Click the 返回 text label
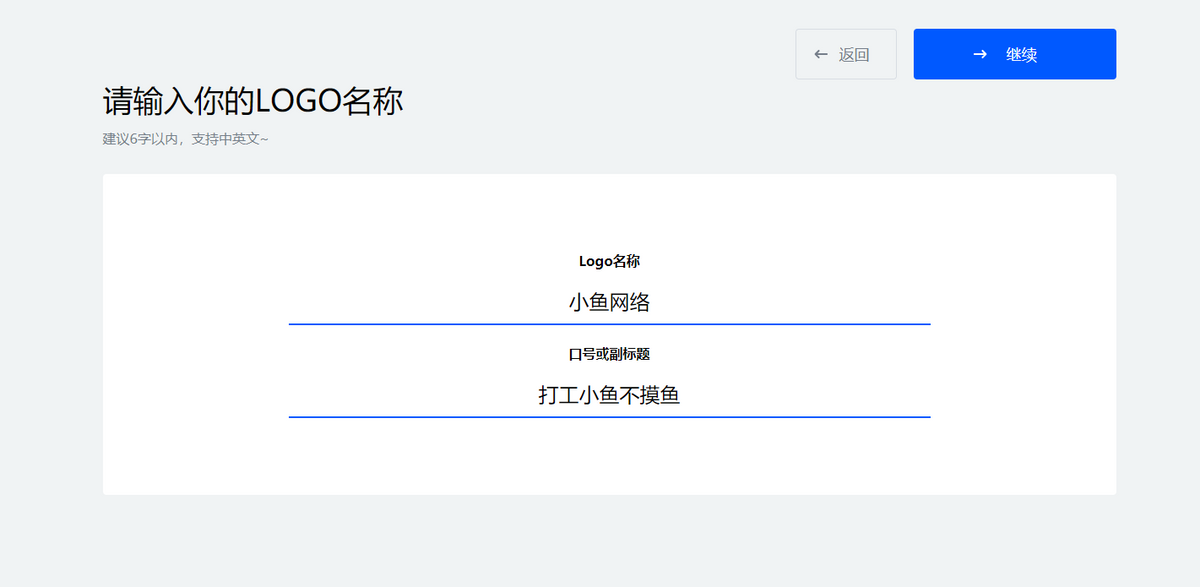The height and width of the screenshot is (587, 1200). tap(854, 55)
